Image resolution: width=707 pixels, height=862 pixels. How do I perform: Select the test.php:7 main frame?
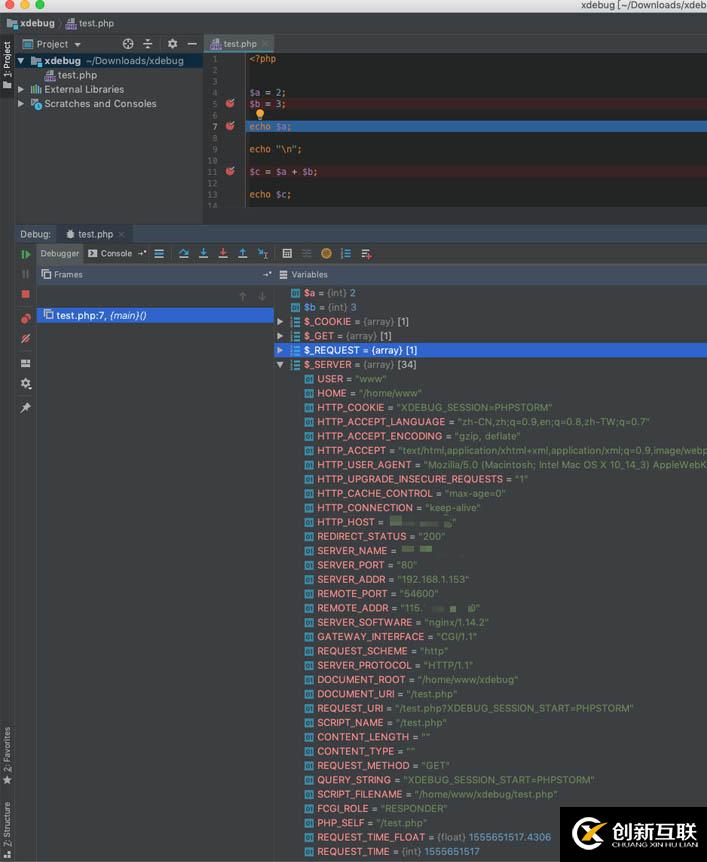100,315
